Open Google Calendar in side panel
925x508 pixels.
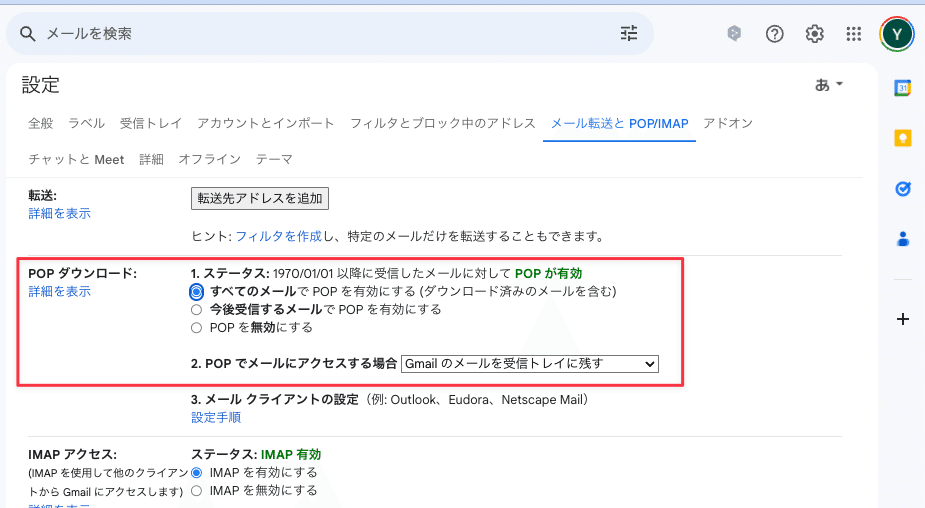902,88
